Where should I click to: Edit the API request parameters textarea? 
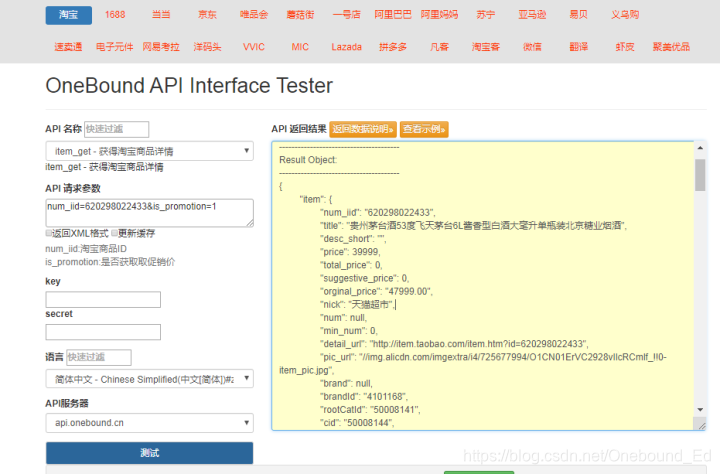pos(150,213)
